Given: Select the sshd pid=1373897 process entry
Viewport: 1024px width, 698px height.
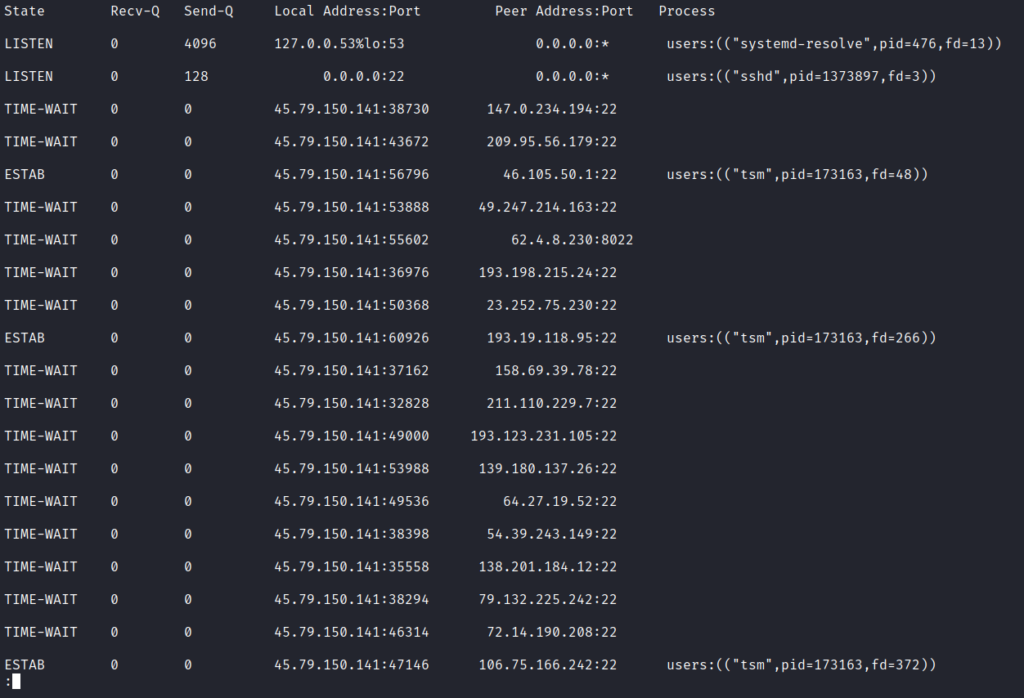Looking at the screenshot, I should click(x=801, y=76).
